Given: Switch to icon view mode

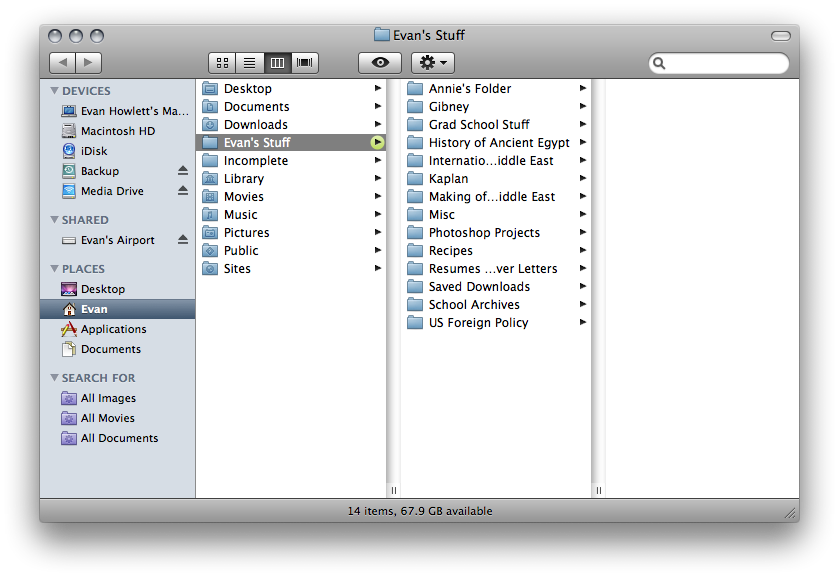Looking at the screenshot, I should (x=223, y=63).
